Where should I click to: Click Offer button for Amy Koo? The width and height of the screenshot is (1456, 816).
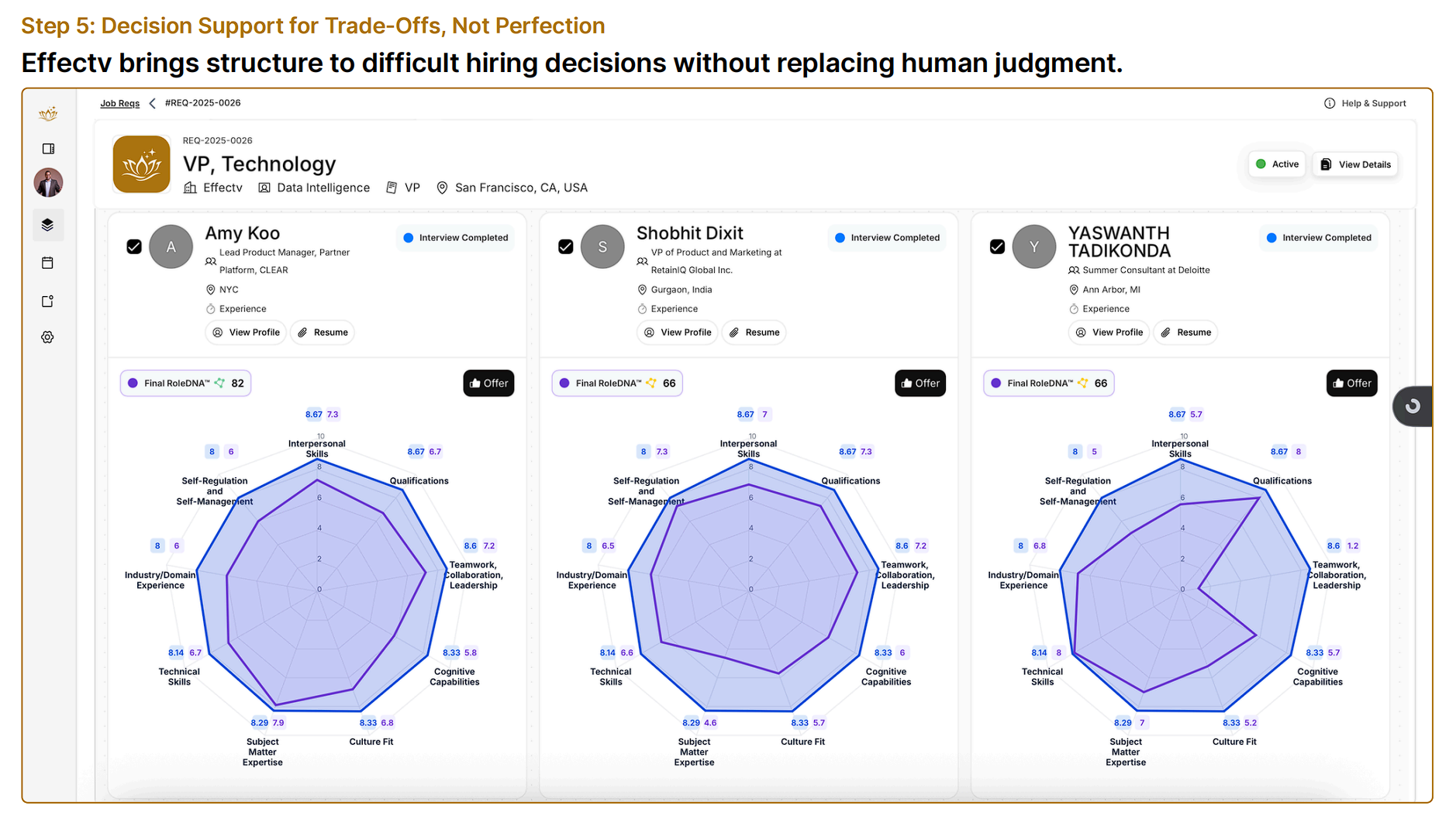click(x=488, y=383)
